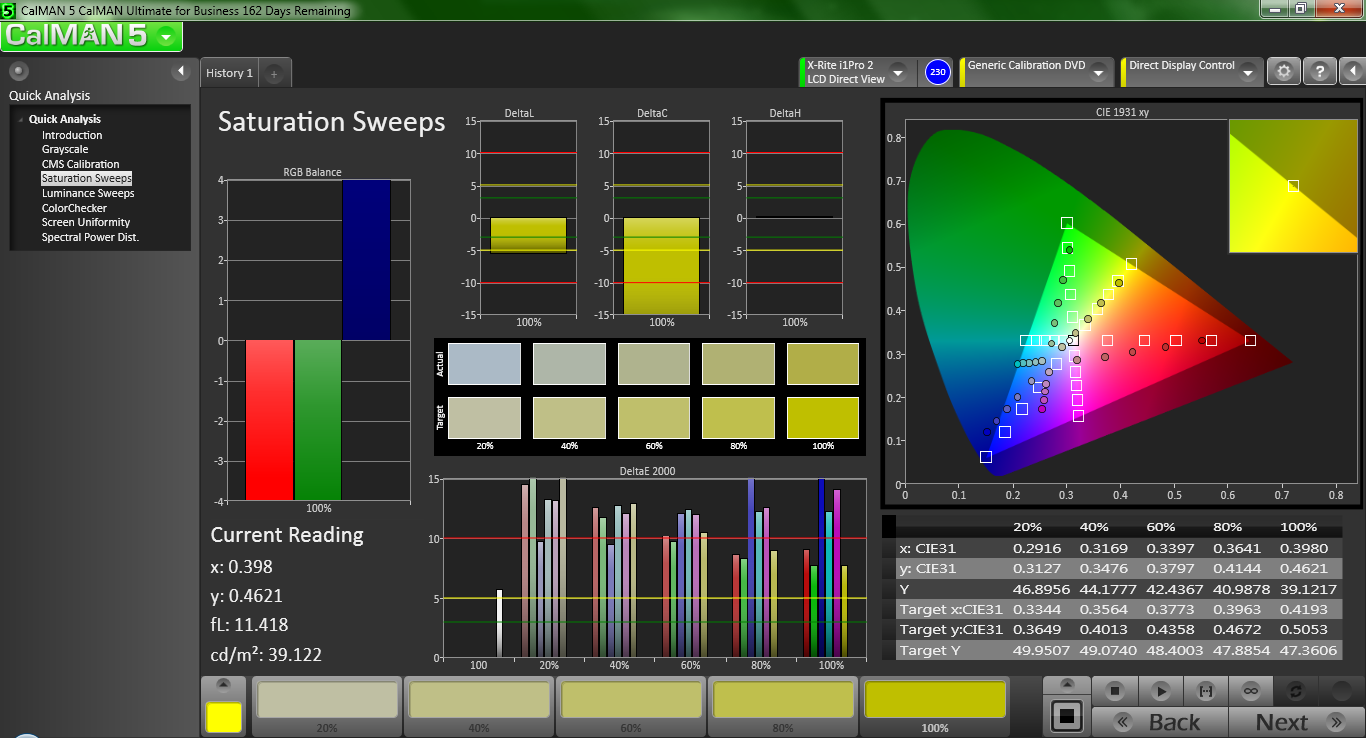Click the blue 230 meter indicator
1366x738 pixels.
937,72
